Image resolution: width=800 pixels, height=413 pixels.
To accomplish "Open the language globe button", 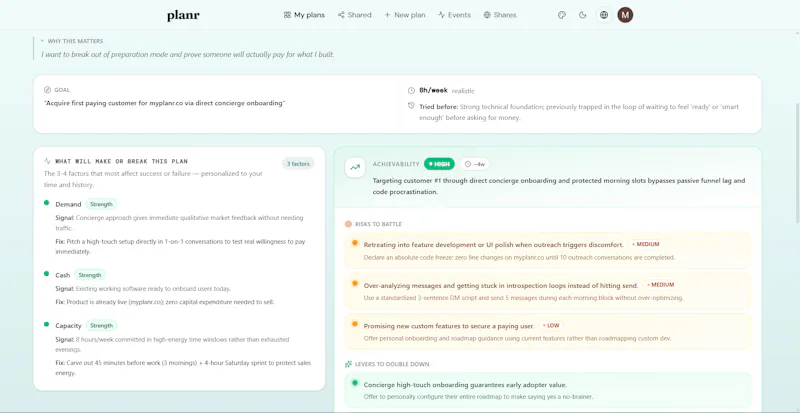I will pyautogui.click(x=604, y=15).
